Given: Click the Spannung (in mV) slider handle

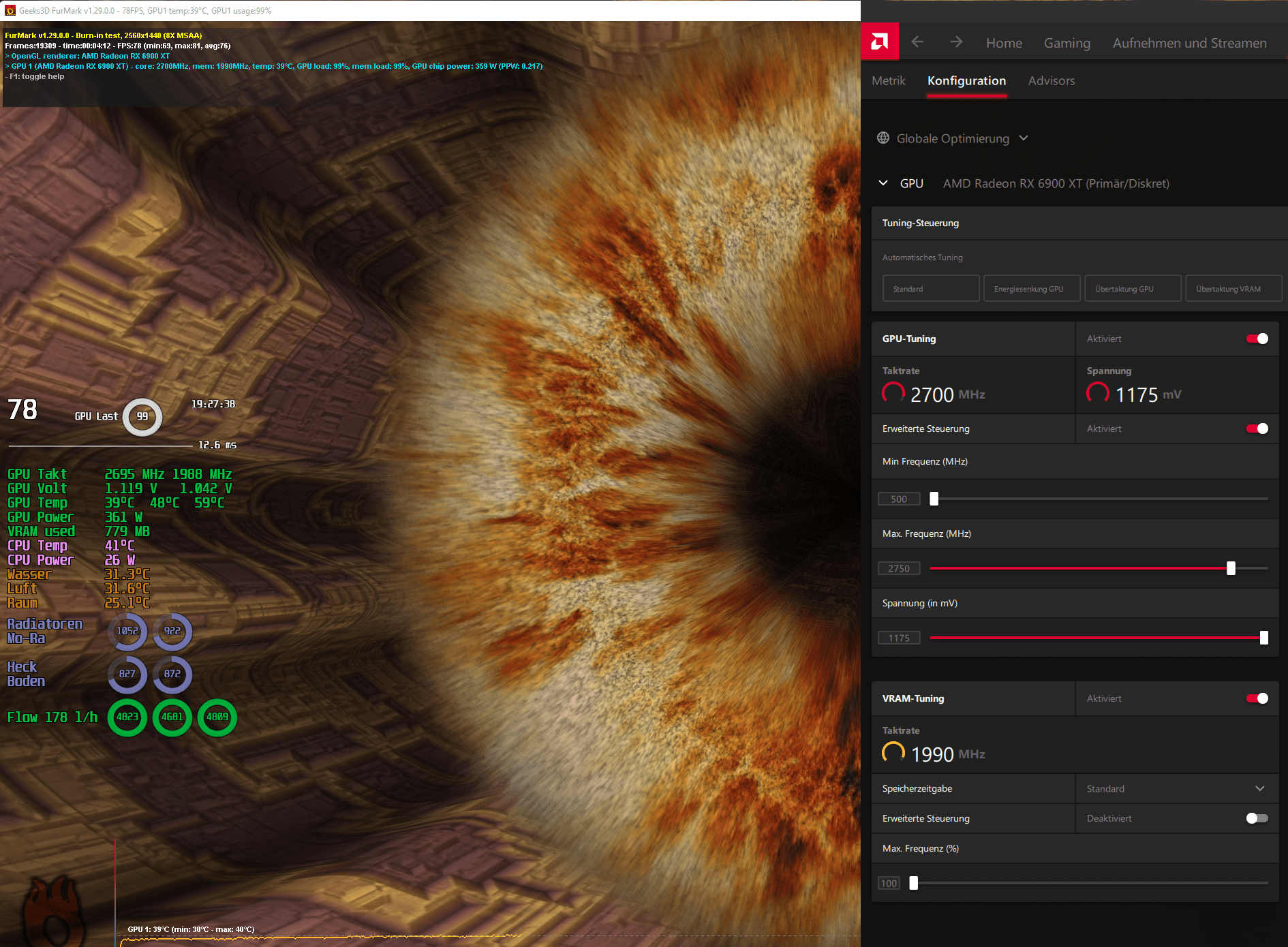Looking at the screenshot, I should point(1264,638).
